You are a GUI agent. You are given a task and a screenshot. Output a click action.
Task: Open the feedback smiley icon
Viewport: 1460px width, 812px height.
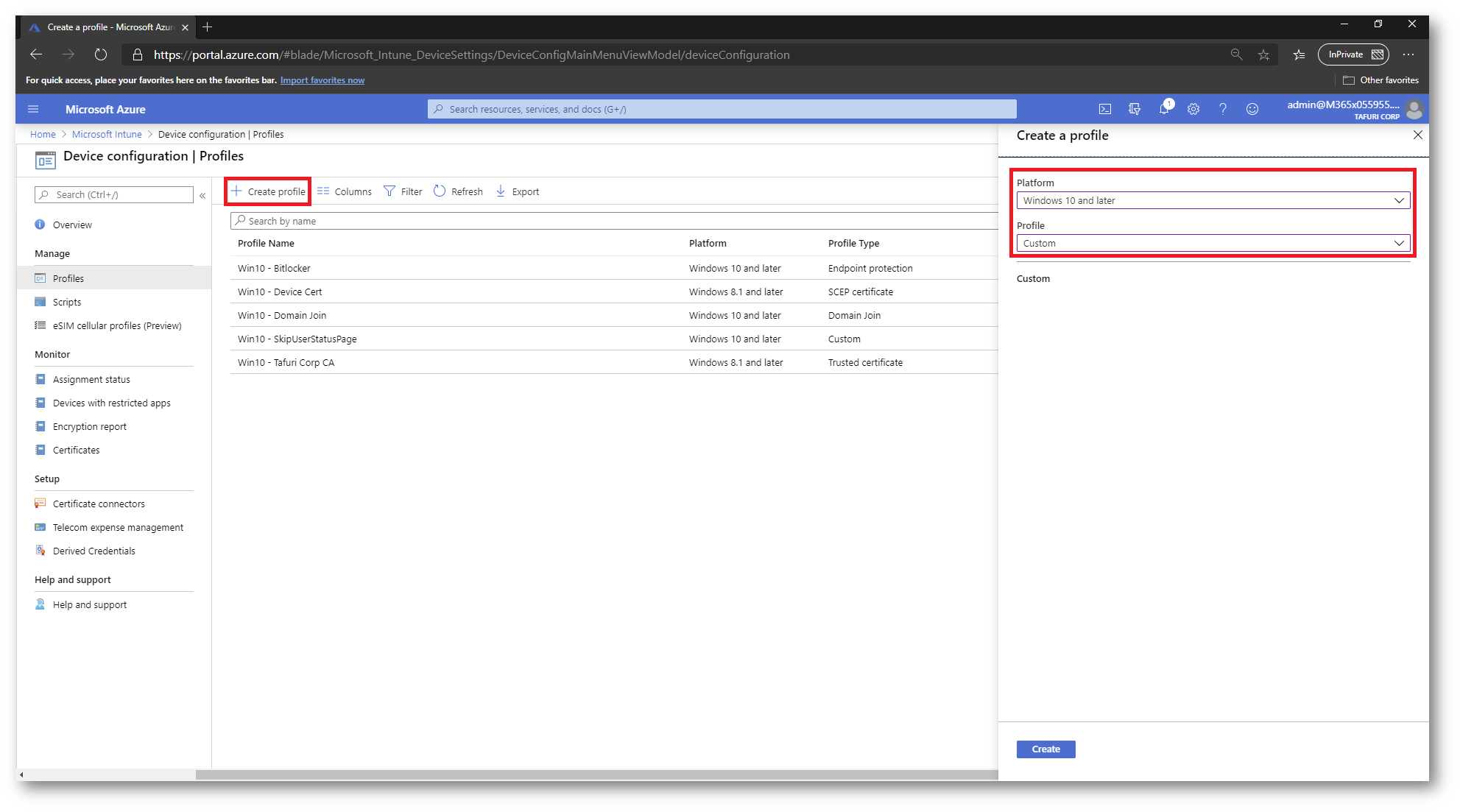coord(1252,109)
